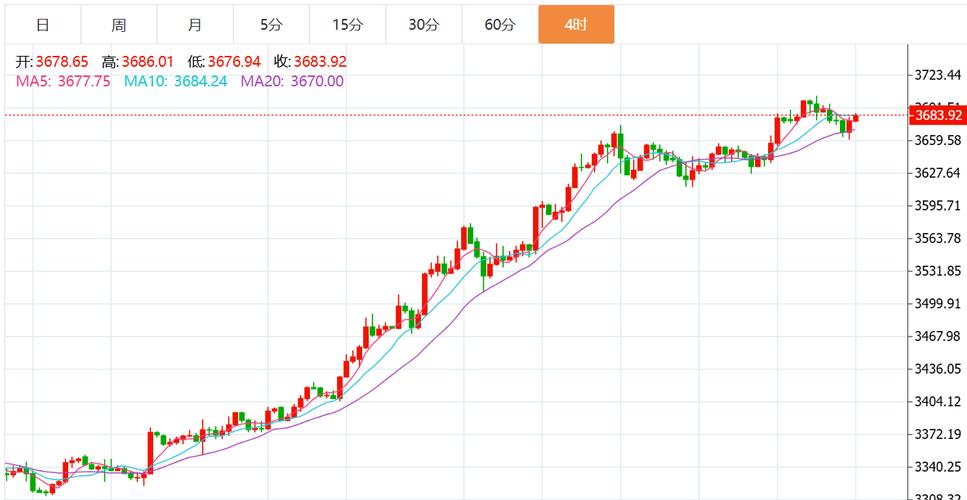Click the 3467.98 price axis label

pos(937,336)
